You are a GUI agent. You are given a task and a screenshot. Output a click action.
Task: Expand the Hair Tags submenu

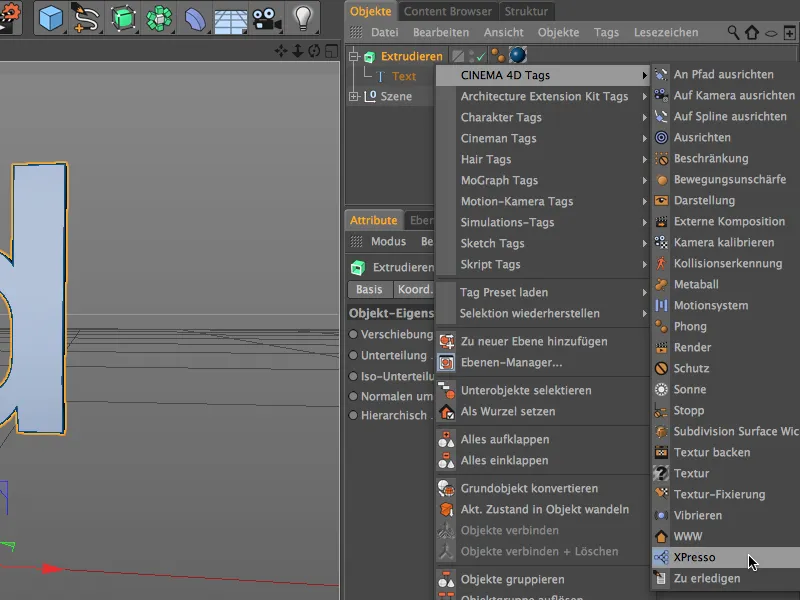[543, 159]
